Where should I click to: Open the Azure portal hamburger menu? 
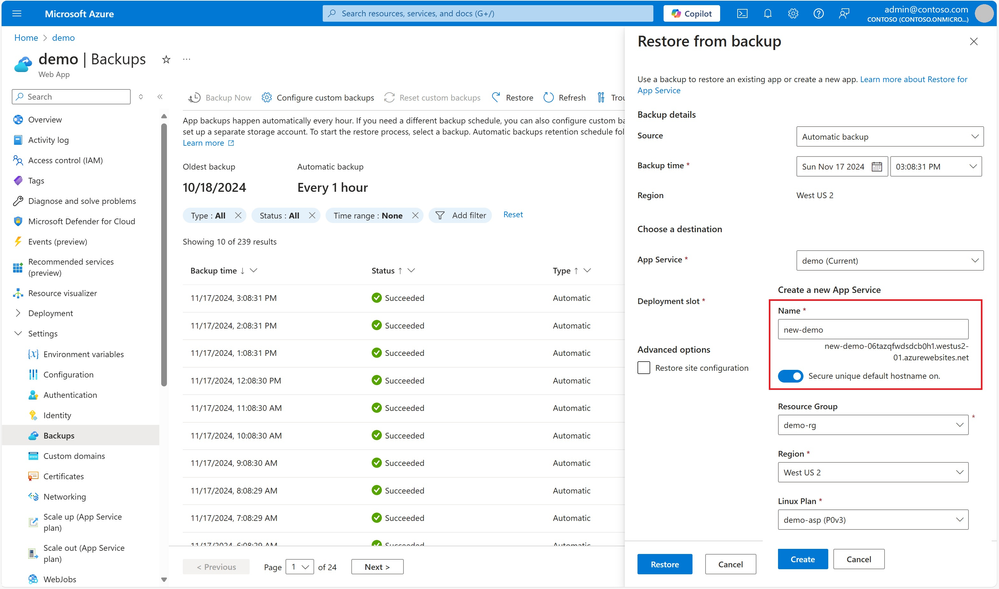[17, 13]
